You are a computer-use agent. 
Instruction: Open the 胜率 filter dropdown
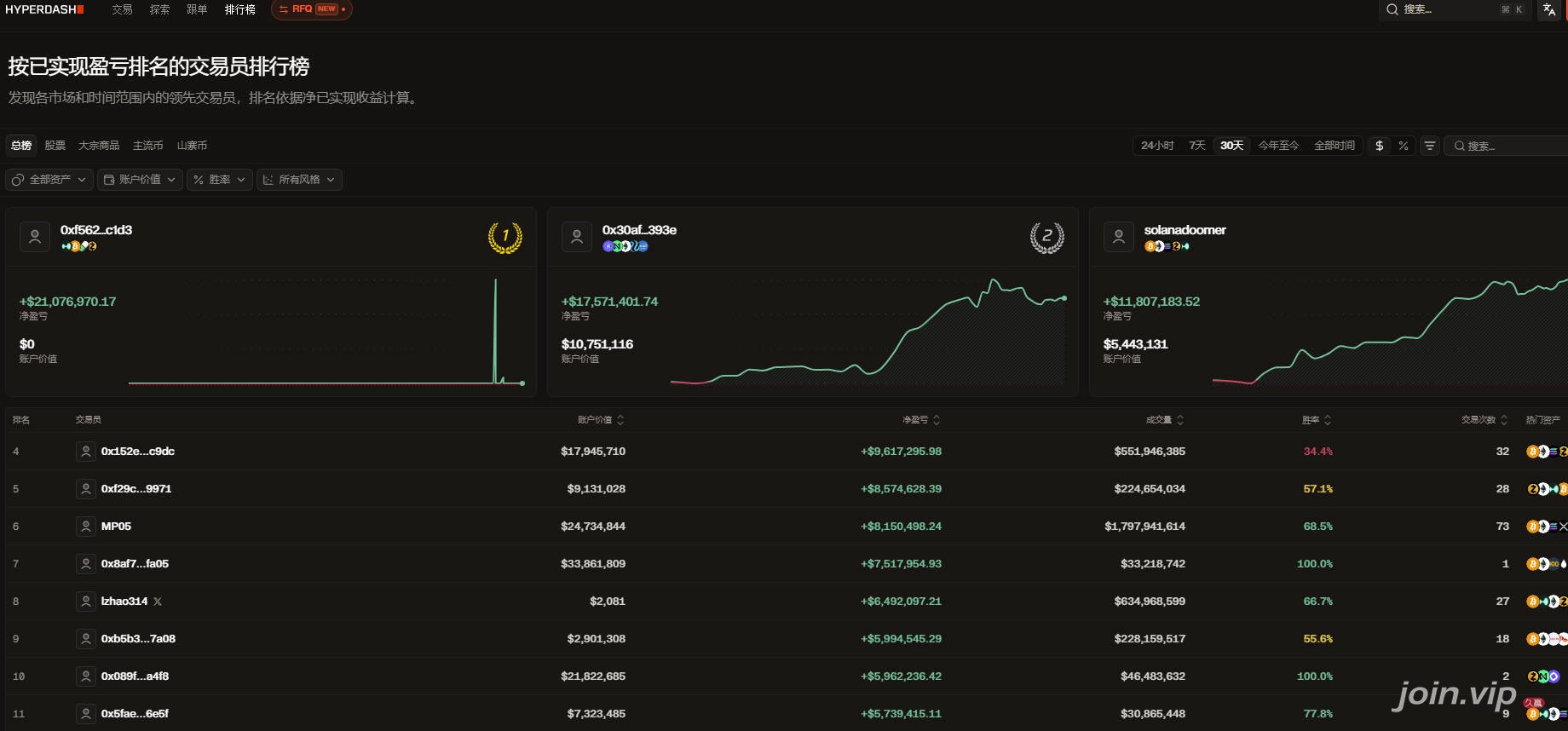coord(219,180)
